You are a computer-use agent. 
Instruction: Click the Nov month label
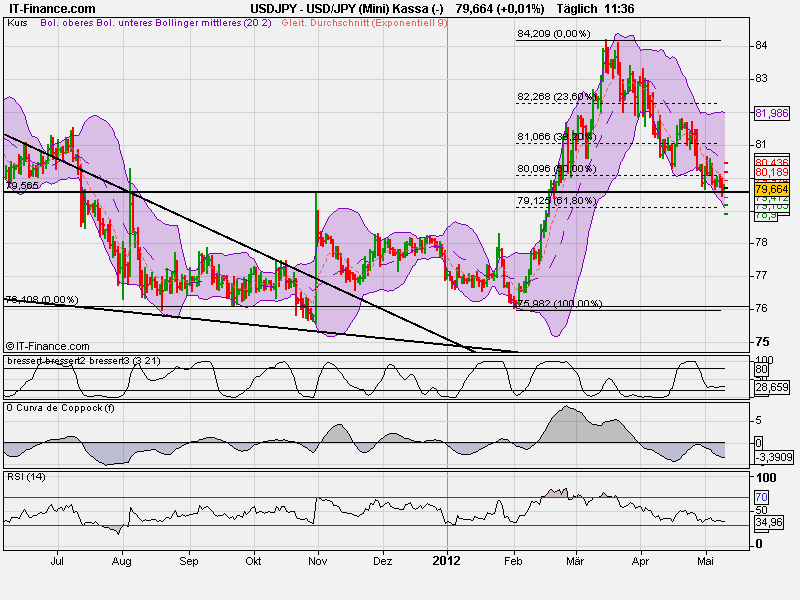[317, 561]
